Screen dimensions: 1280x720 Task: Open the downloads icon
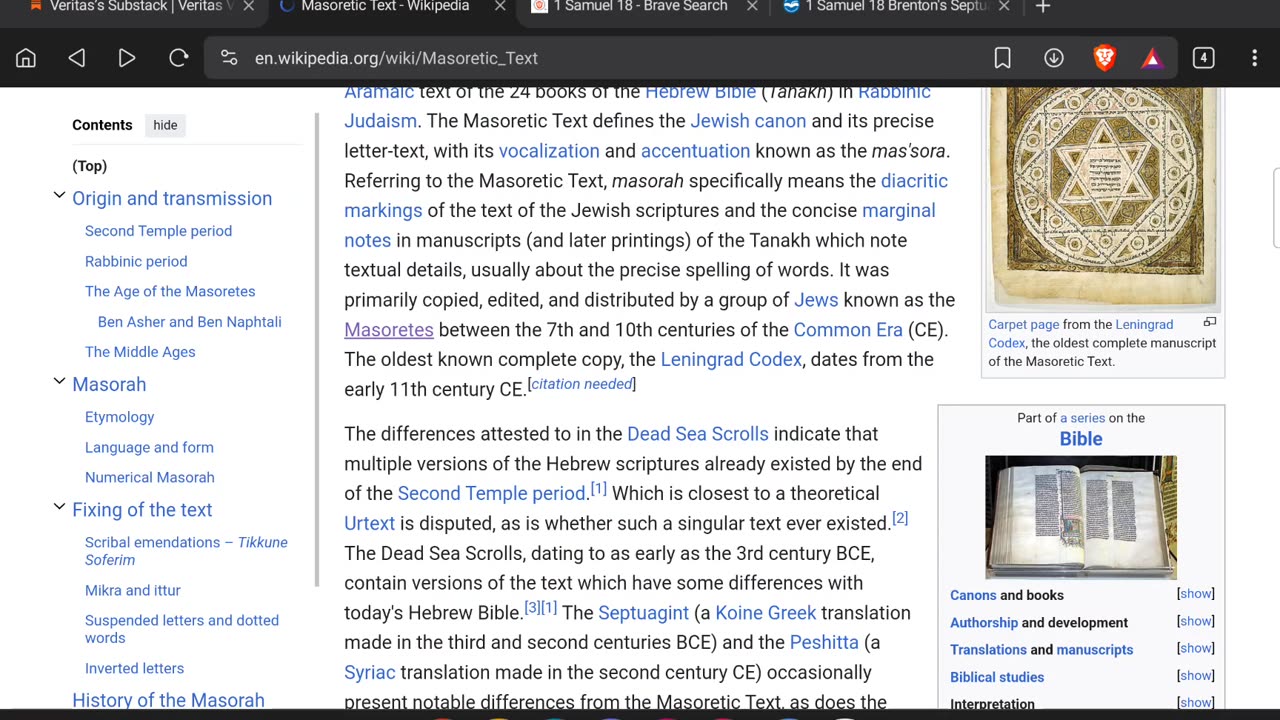[1054, 58]
